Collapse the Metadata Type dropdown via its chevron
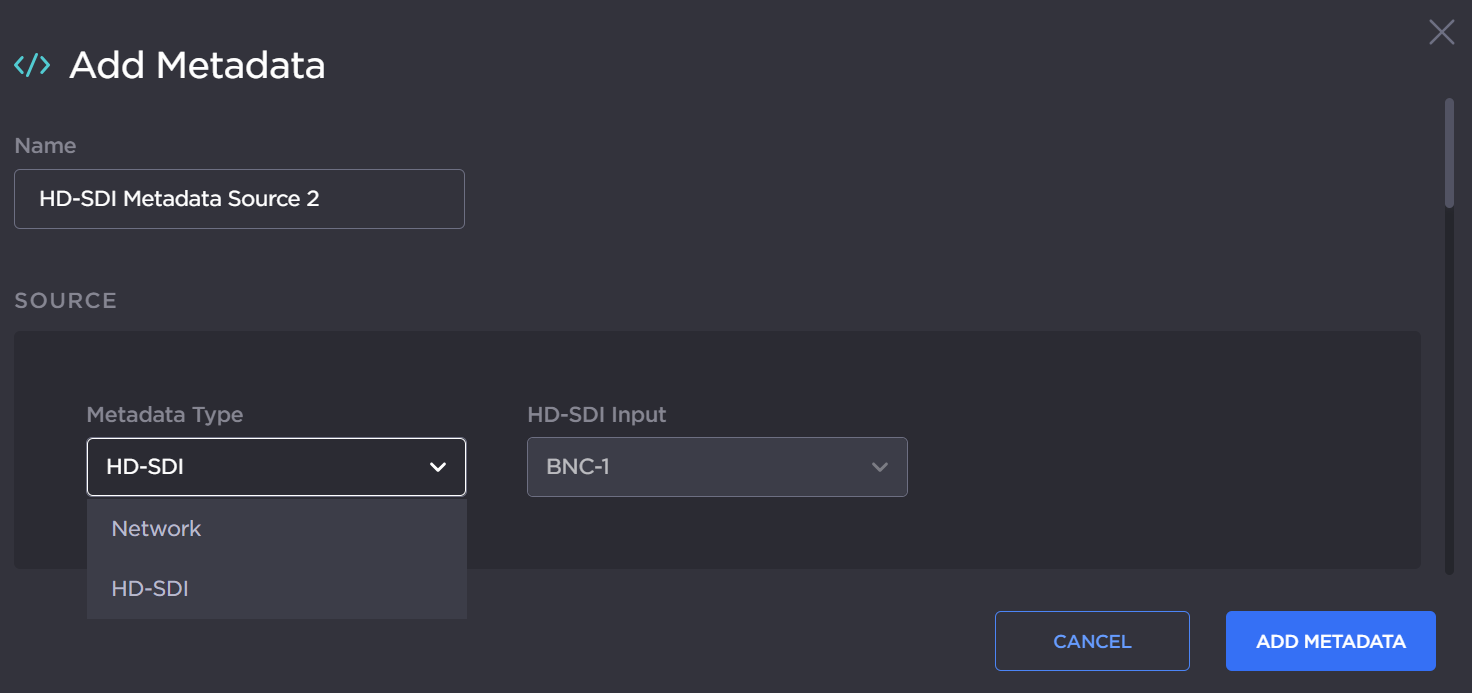This screenshot has width=1472, height=693. pyautogui.click(x=437, y=466)
